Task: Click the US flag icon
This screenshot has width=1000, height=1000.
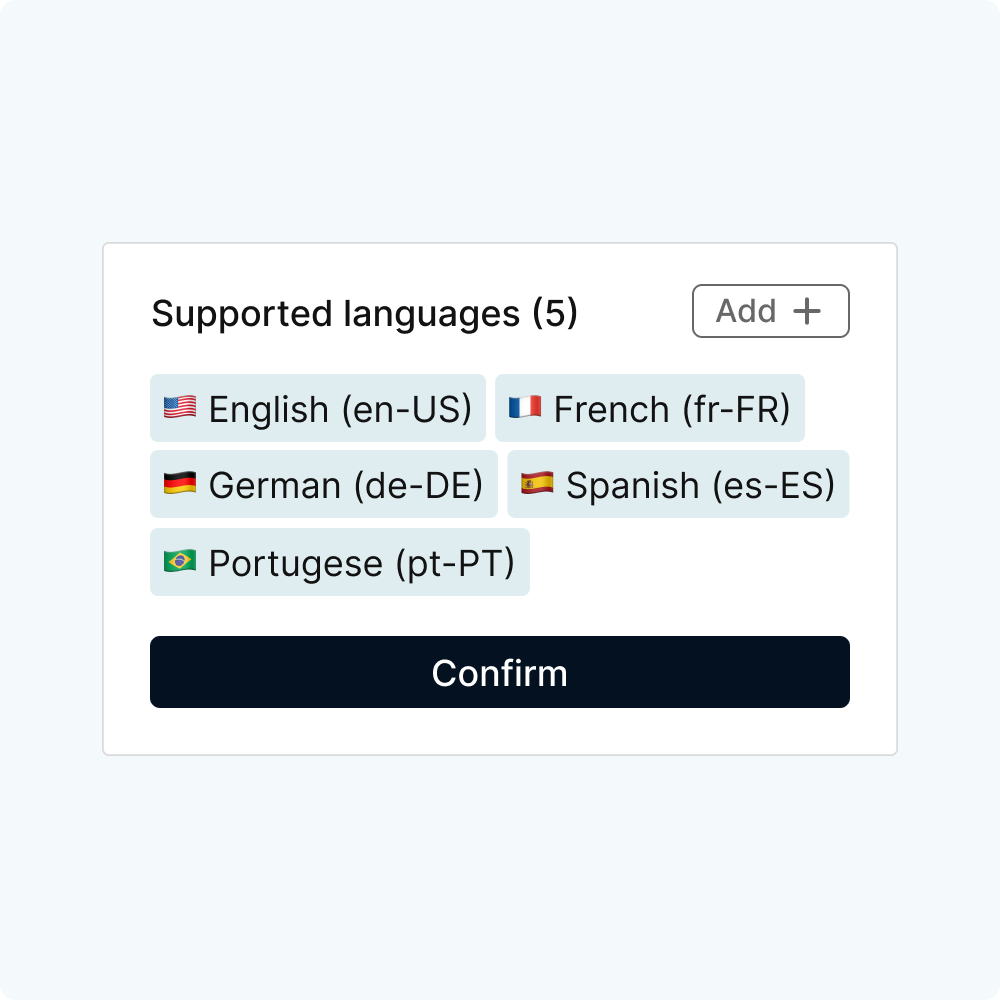Action: click(180, 408)
